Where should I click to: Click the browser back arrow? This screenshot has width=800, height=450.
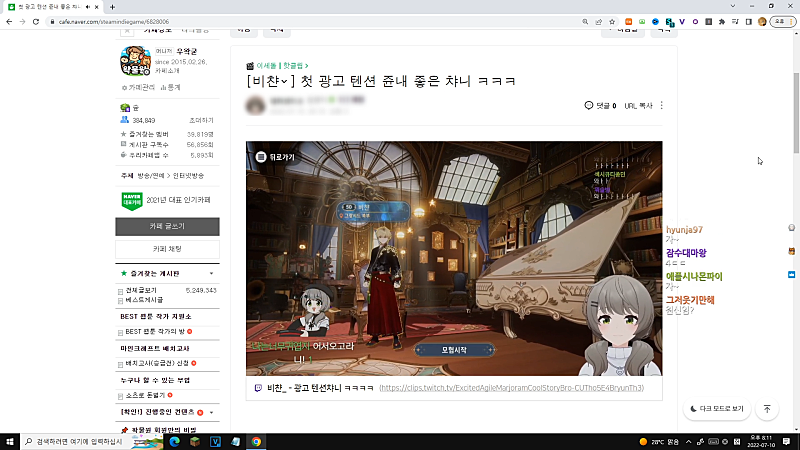pyautogui.click(x=9, y=22)
